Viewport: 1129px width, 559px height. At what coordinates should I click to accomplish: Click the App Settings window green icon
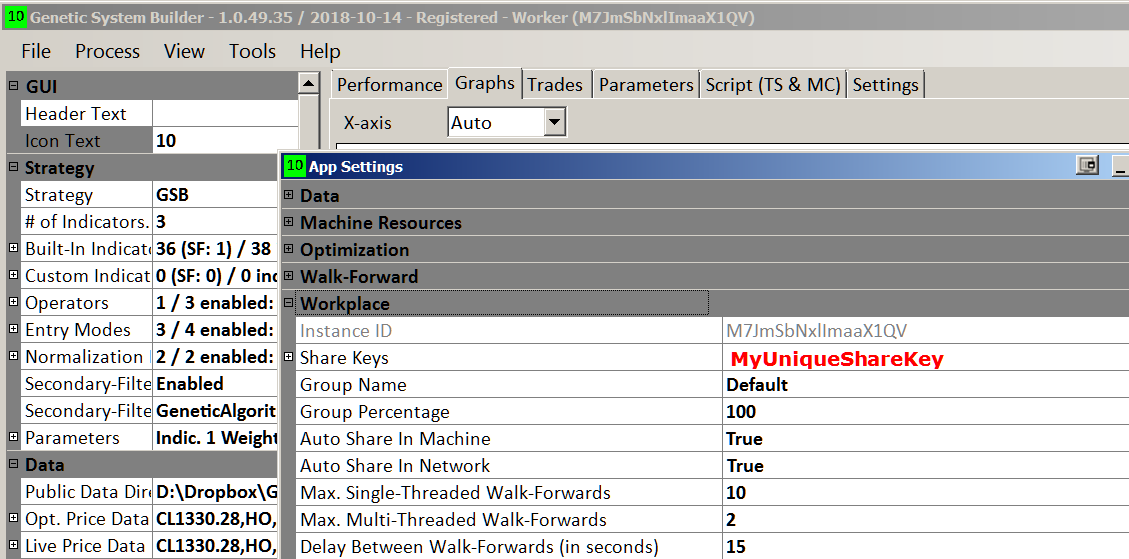(294, 166)
